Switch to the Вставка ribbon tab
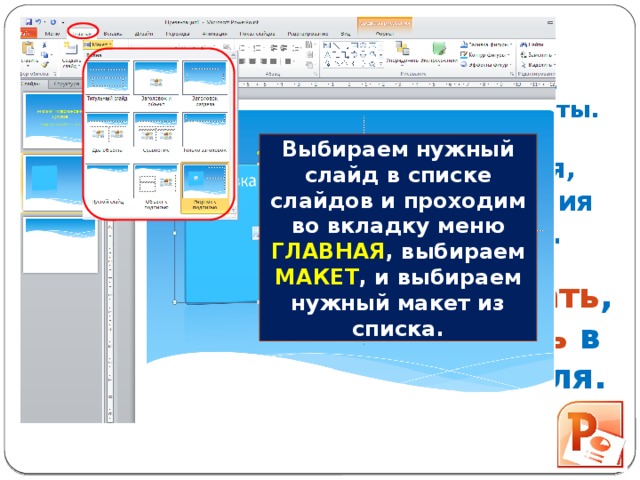The width and height of the screenshot is (640, 480). [115, 34]
